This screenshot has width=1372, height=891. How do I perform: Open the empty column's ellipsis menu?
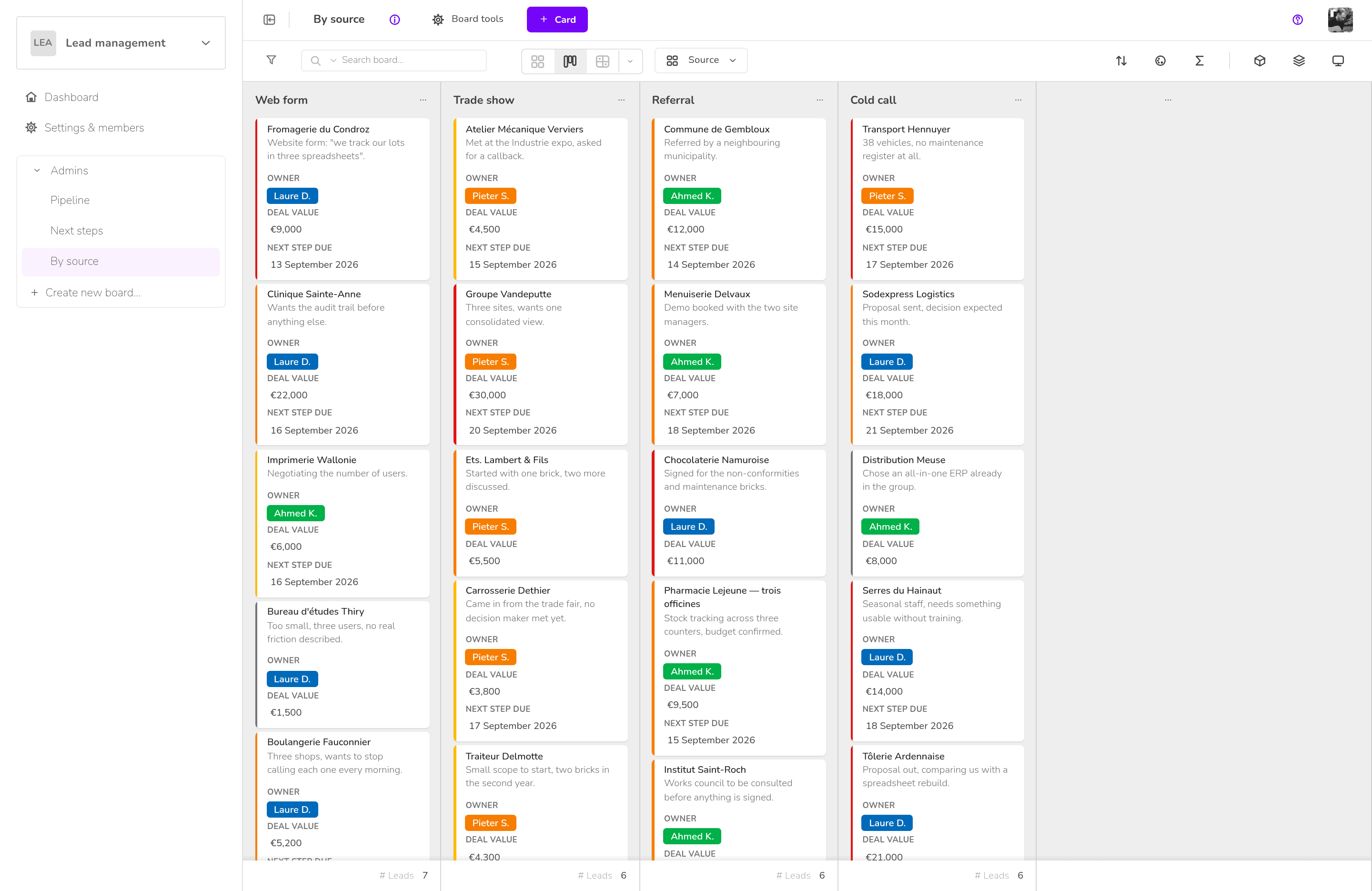click(1168, 100)
